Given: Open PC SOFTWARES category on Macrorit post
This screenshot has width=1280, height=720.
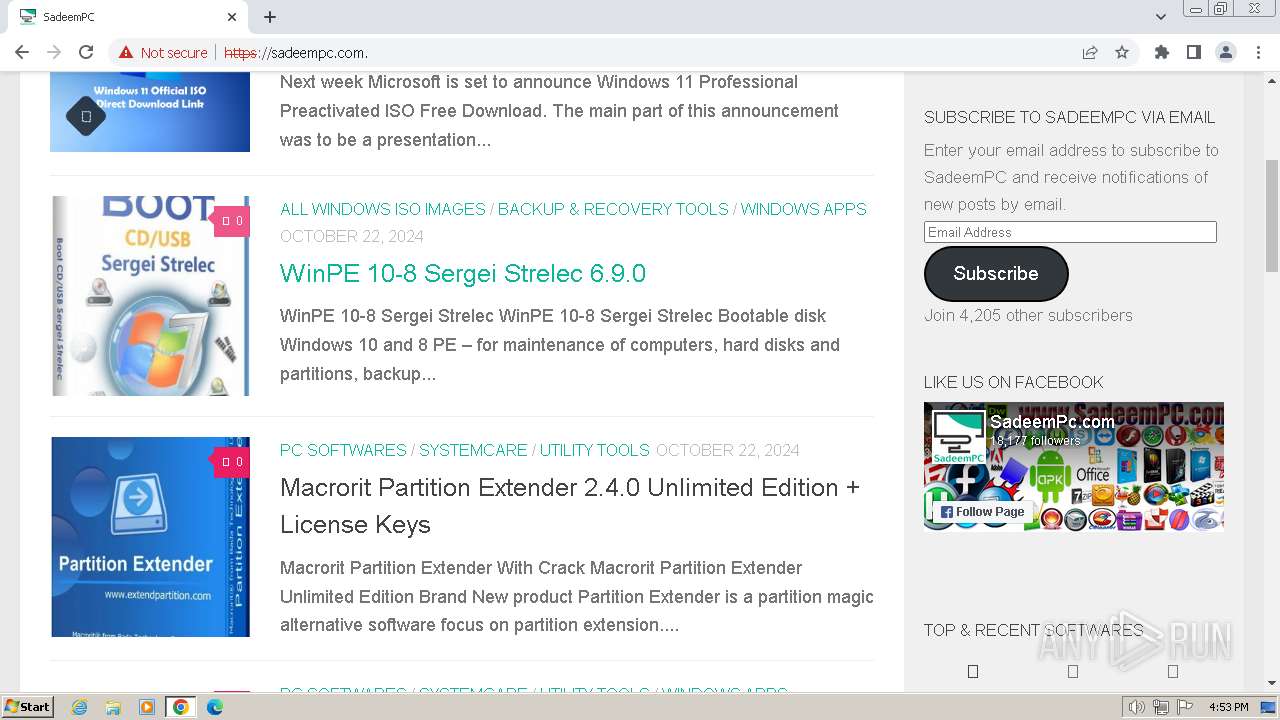Looking at the screenshot, I should 343,450.
